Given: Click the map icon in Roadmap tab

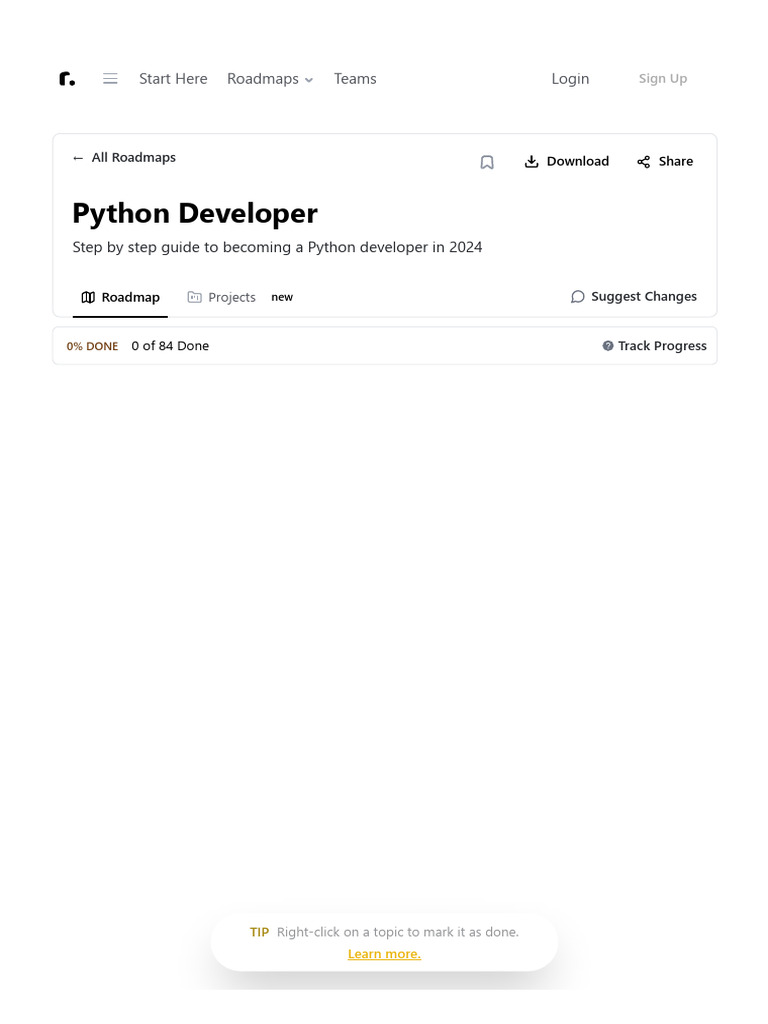Looking at the screenshot, I should click(88, 297).
